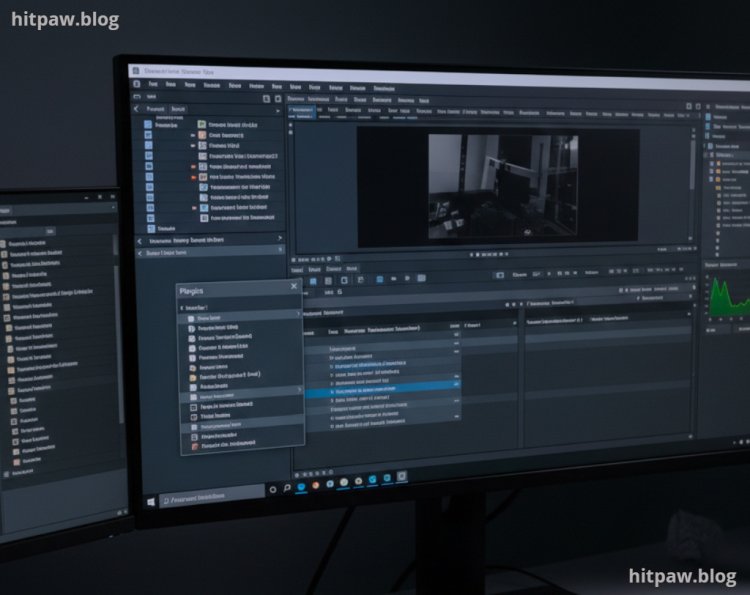Click the second tab in the top-left panel
The height and width of the screenshot is (595, 750).
point(178,109)
